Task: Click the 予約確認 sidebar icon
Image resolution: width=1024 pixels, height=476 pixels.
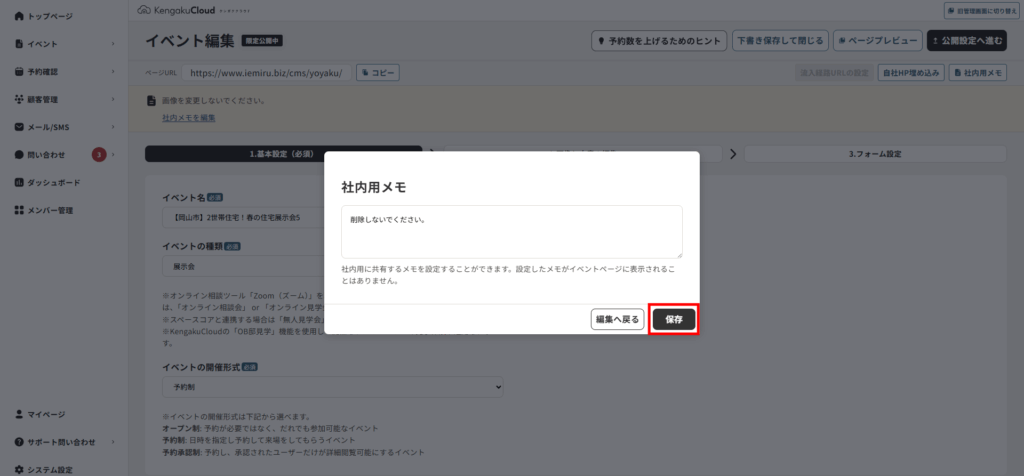Action: (19, 72)
